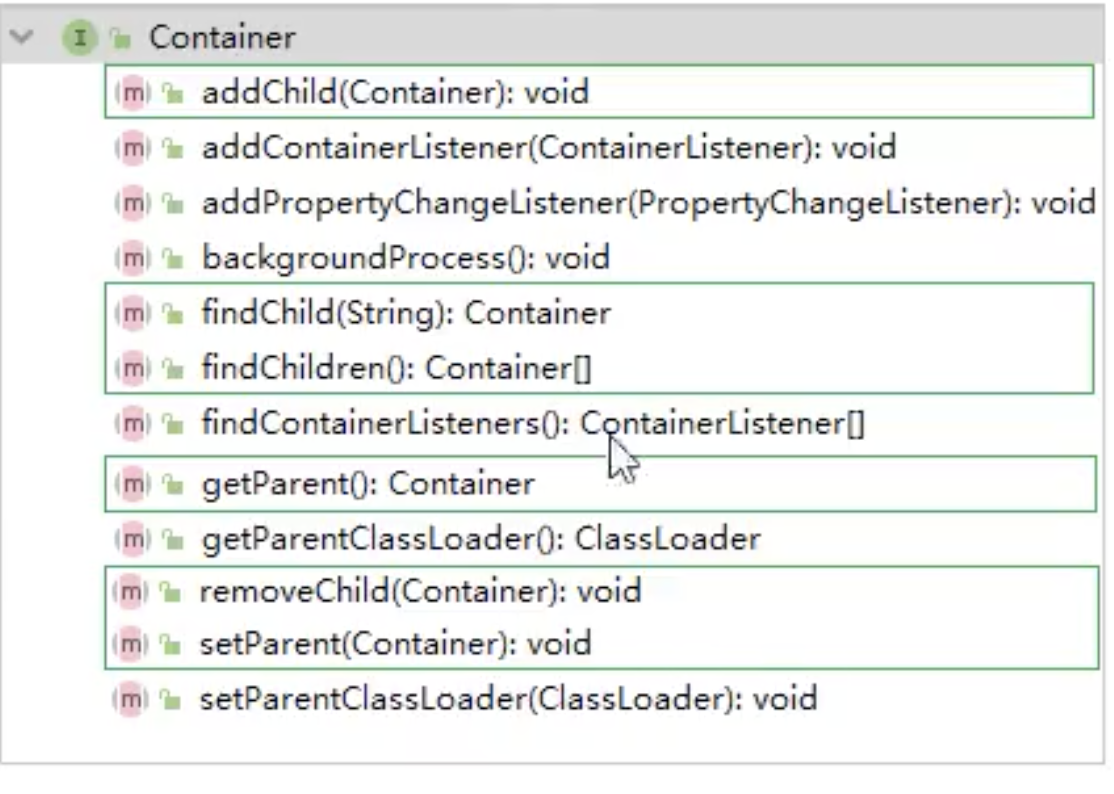
Task: Select backgroundProcess(): void method
Action: click(x=406, y=258)
